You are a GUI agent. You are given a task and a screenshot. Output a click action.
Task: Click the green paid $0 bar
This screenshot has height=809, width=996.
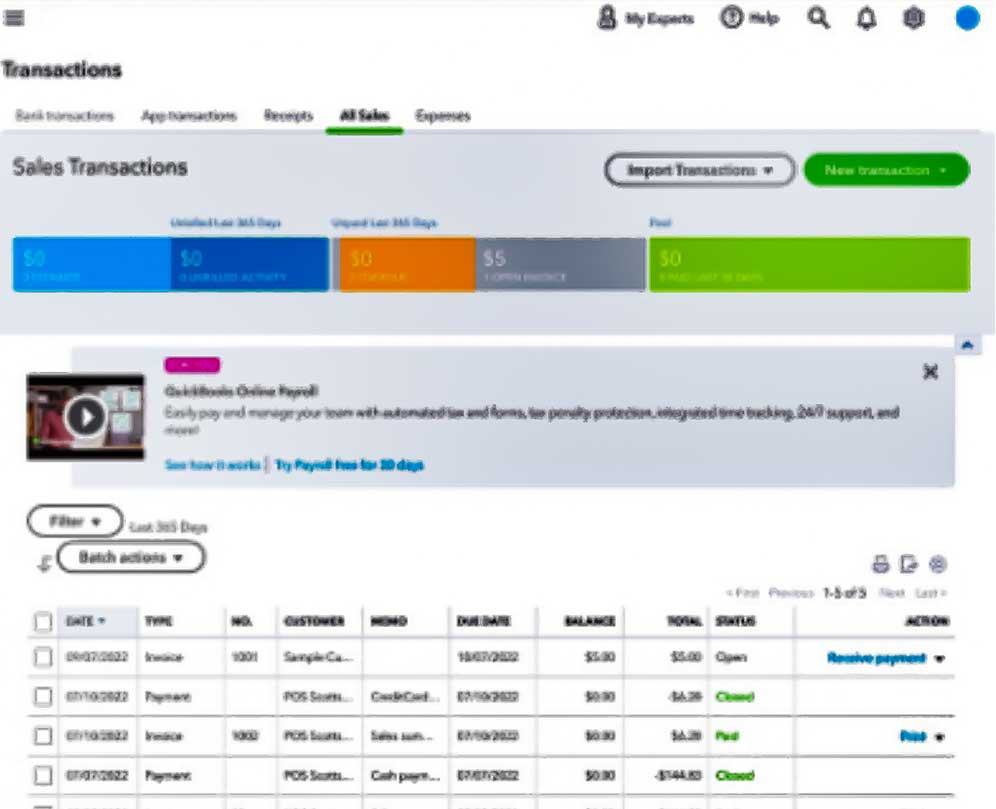pos(809,265)
